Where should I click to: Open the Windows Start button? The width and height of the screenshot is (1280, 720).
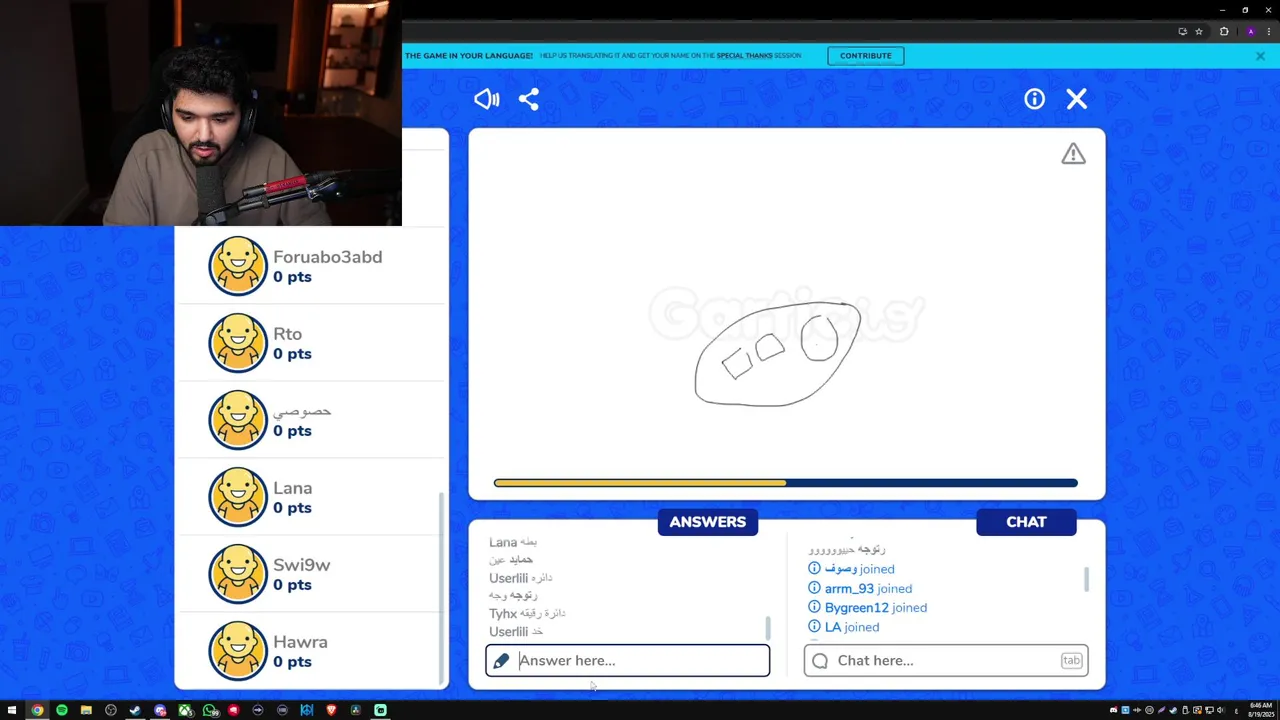(12, 710)
